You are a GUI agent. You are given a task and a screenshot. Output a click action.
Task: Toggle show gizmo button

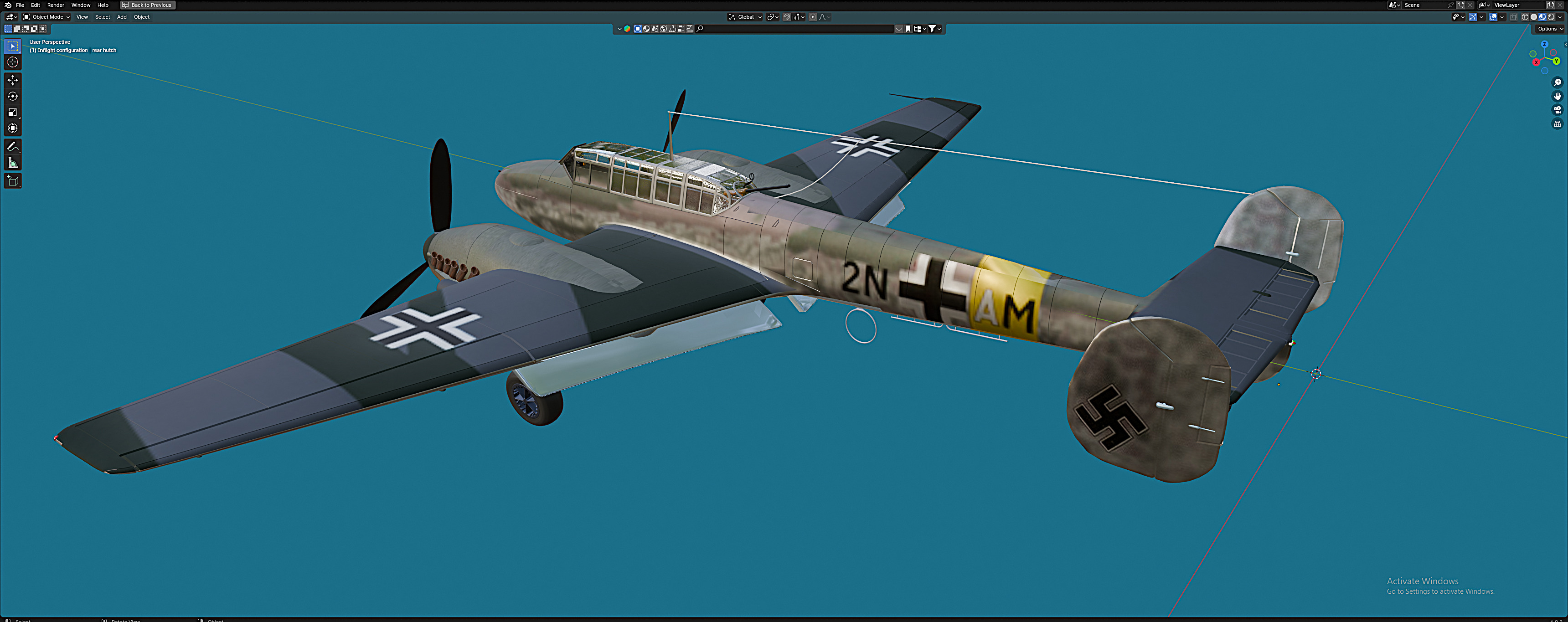coord(1473,17)
